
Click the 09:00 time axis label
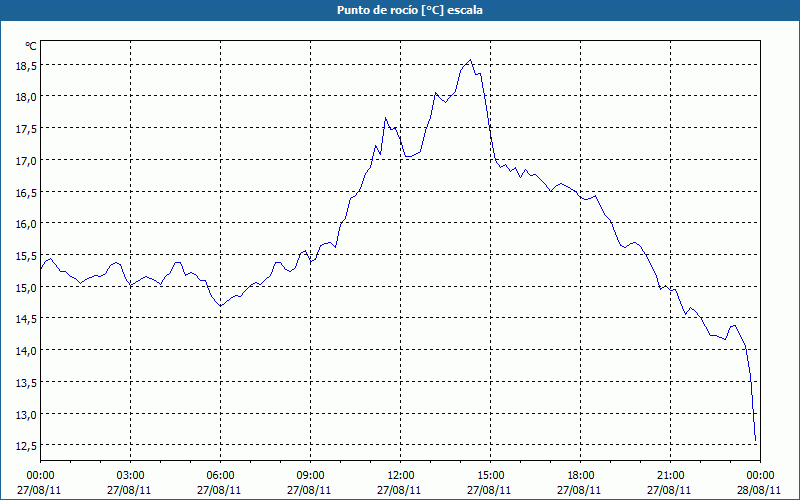[310, 476]
